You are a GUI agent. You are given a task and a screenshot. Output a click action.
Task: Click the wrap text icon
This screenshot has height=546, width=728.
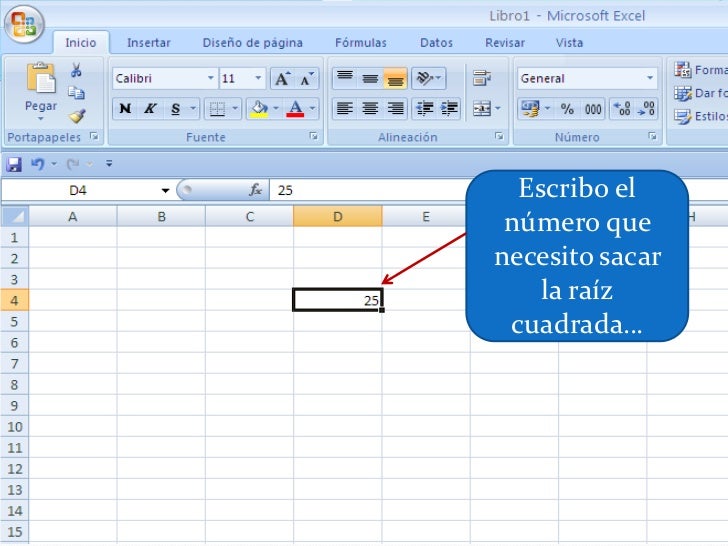click(x=482, y=78)
